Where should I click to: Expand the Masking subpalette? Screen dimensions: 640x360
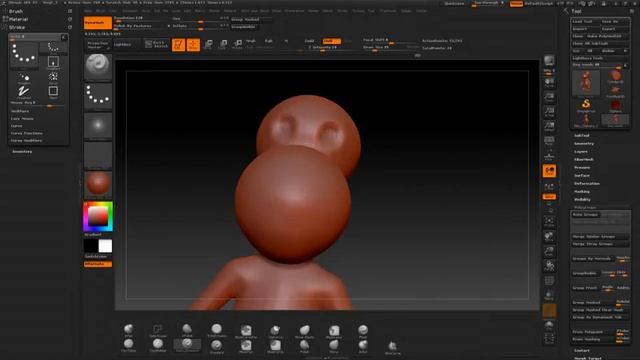click(x=582, y=191)
